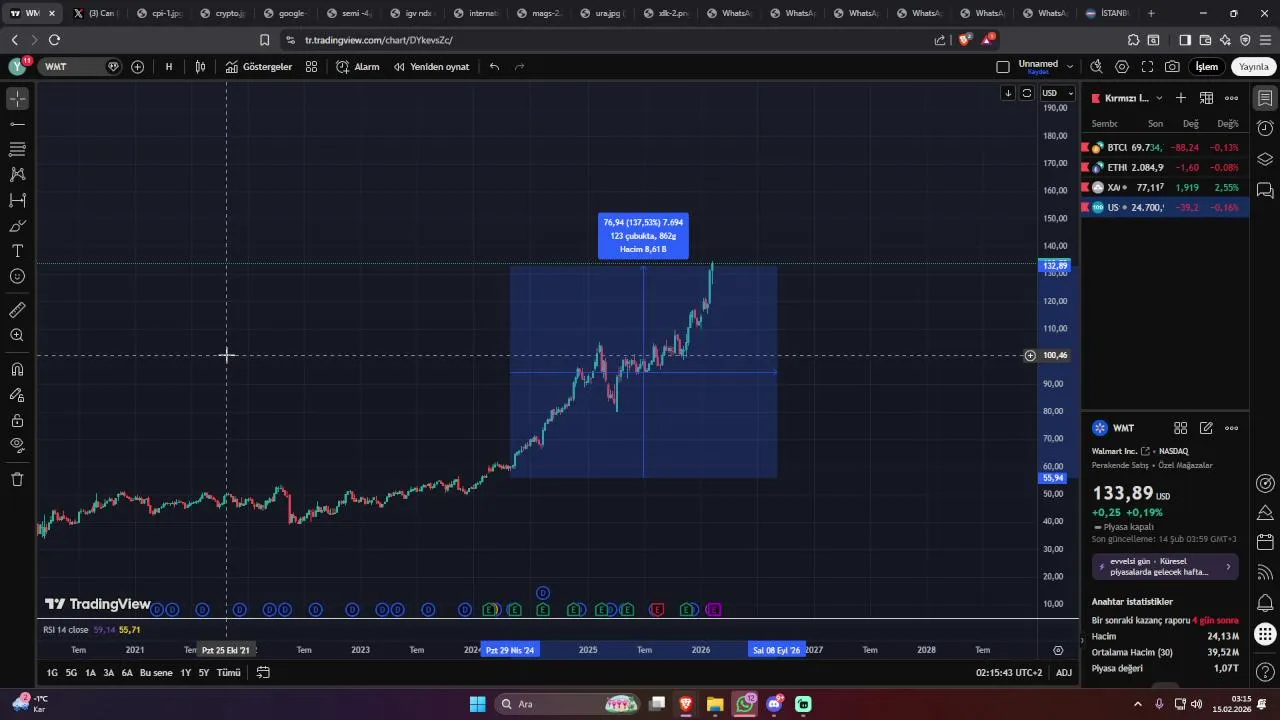1280x720 pixels.
Task: Toggle magnet mode for drawings
Action: coord(17,369)
